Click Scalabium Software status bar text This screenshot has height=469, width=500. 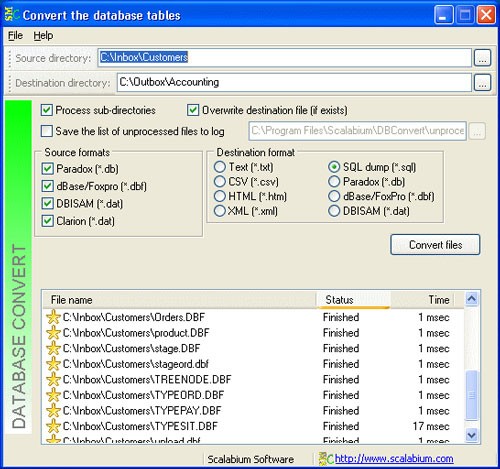pyautogui.click(x=250, y=459)
